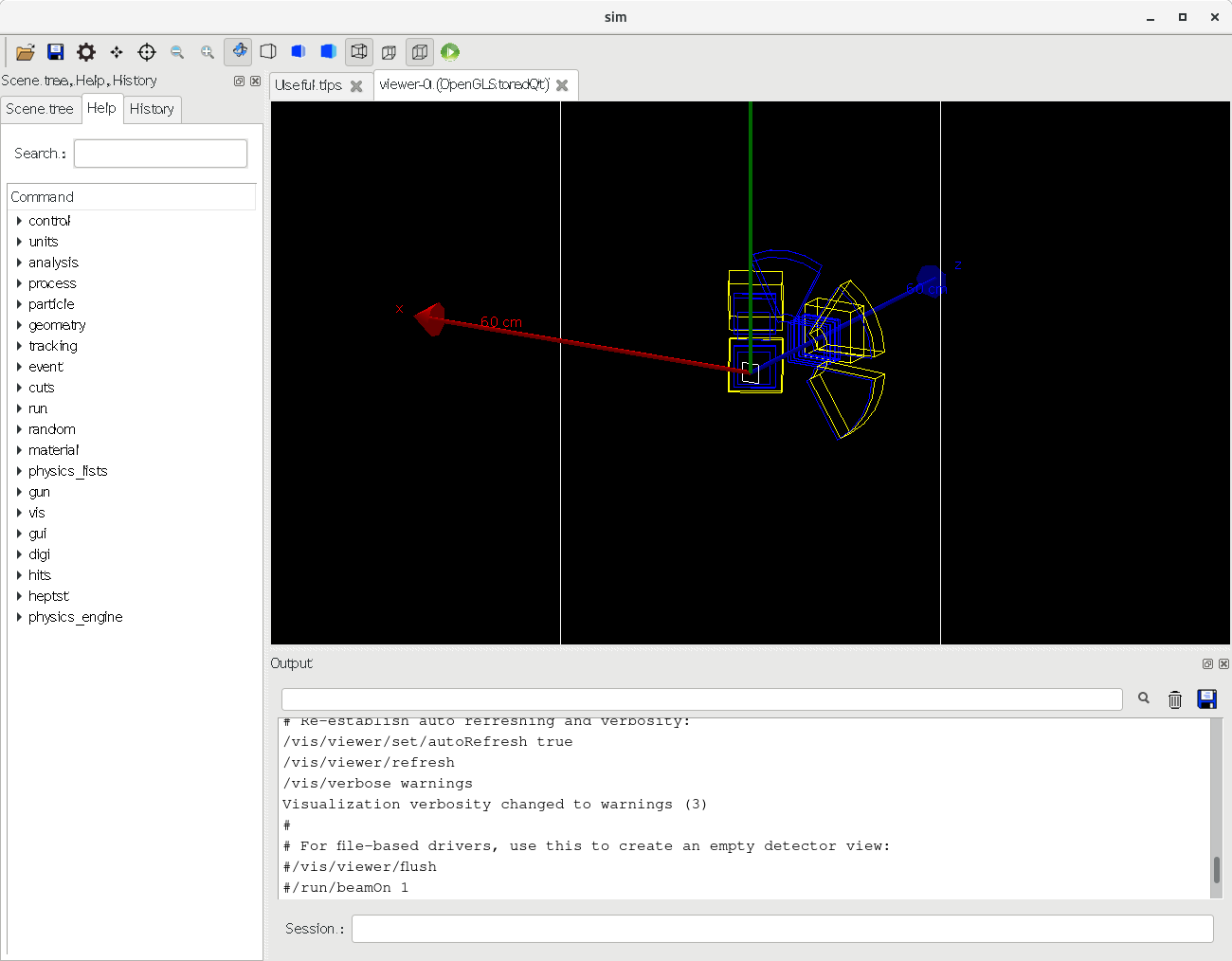Save viewer state with the floppy toolbar icon
1232x961 pixels.
(x=56, y=52)
